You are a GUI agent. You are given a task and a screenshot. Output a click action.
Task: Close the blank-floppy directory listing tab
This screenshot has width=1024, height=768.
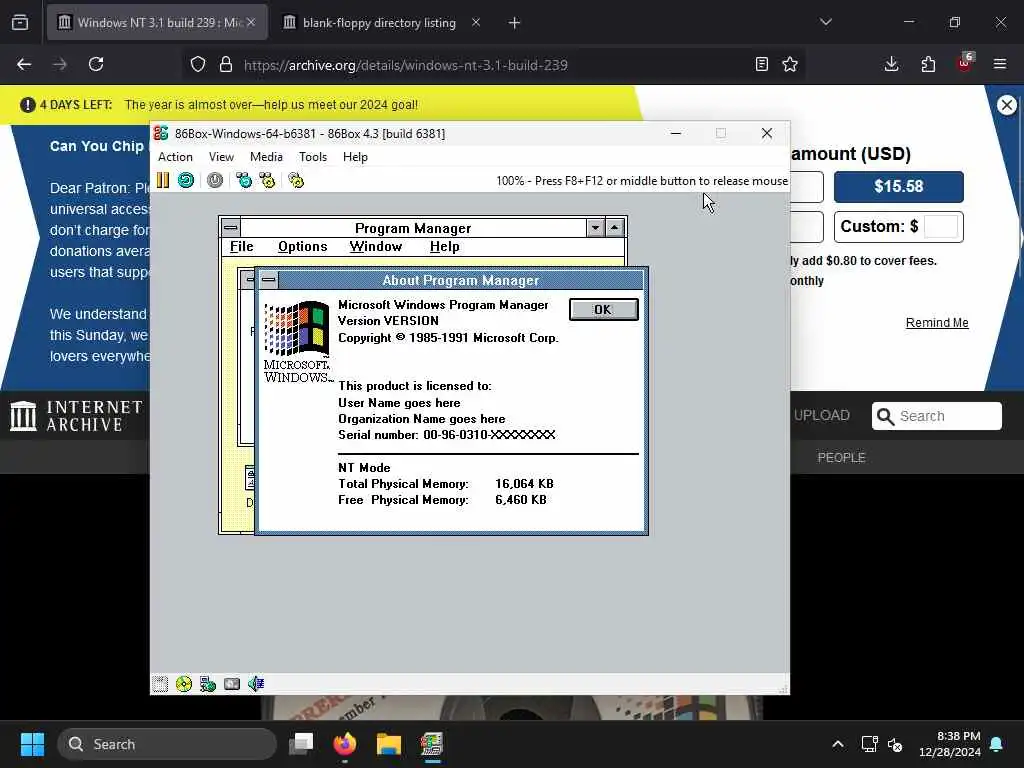pos(476,23)
